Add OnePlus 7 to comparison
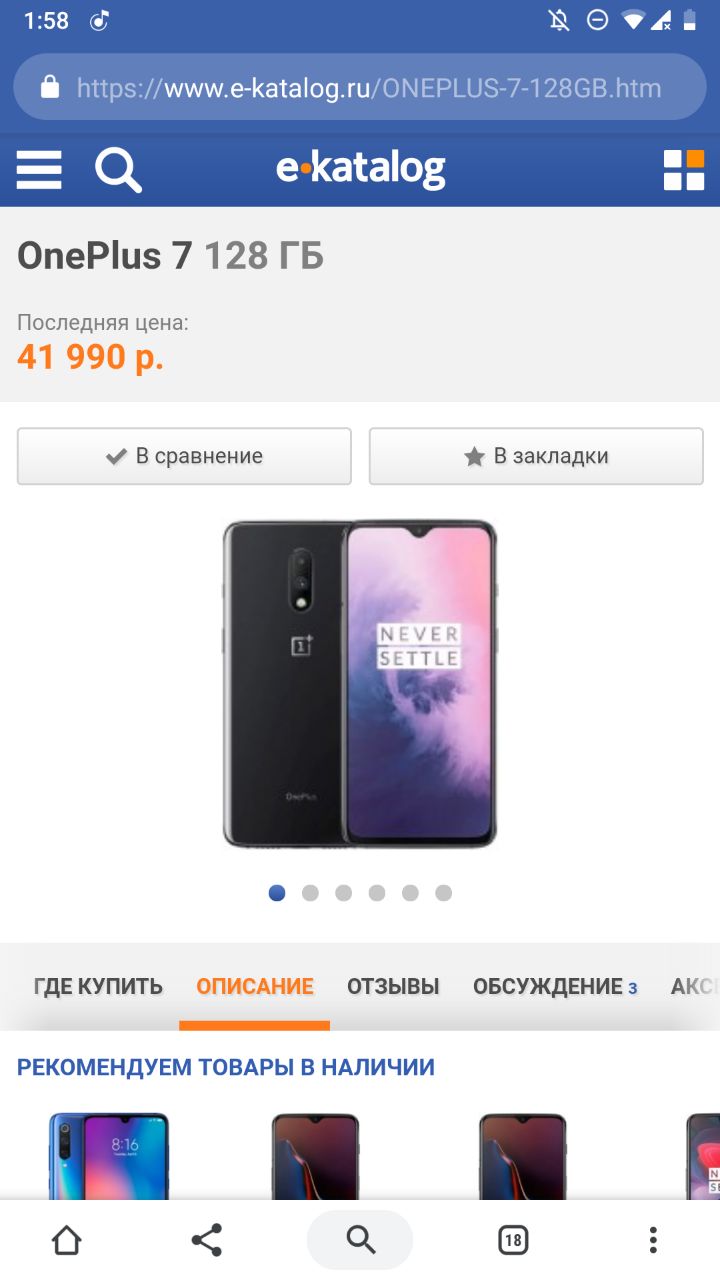720x1280 pixels. [x=184, y=456]
